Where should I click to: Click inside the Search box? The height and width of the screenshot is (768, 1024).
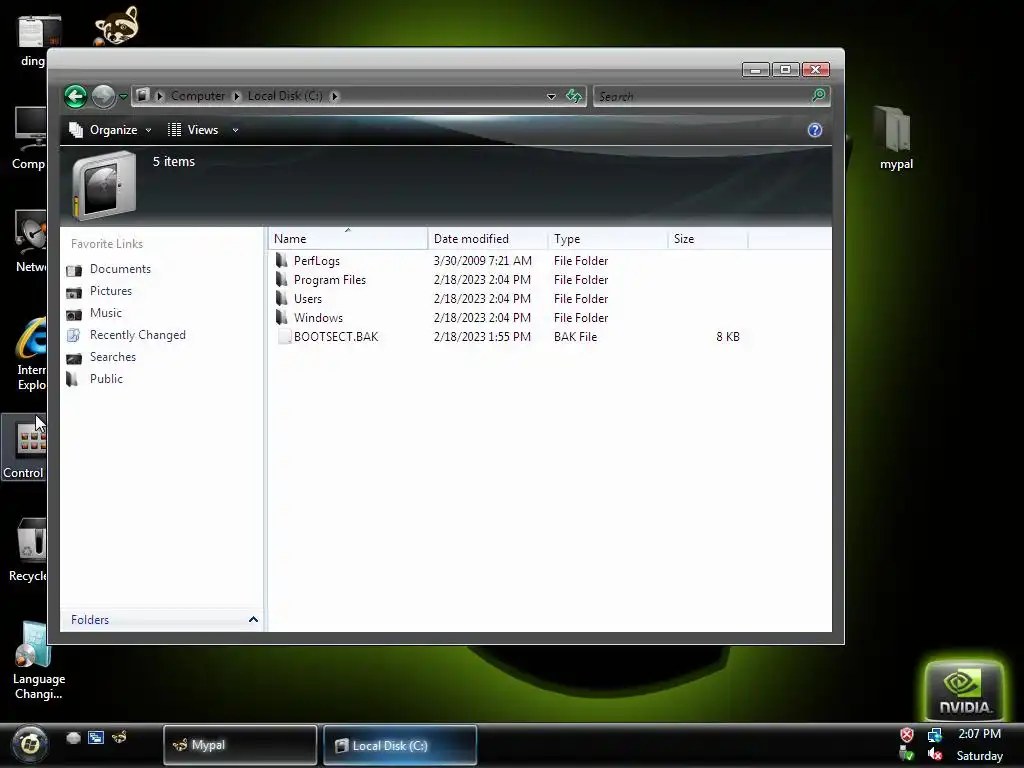701,97
